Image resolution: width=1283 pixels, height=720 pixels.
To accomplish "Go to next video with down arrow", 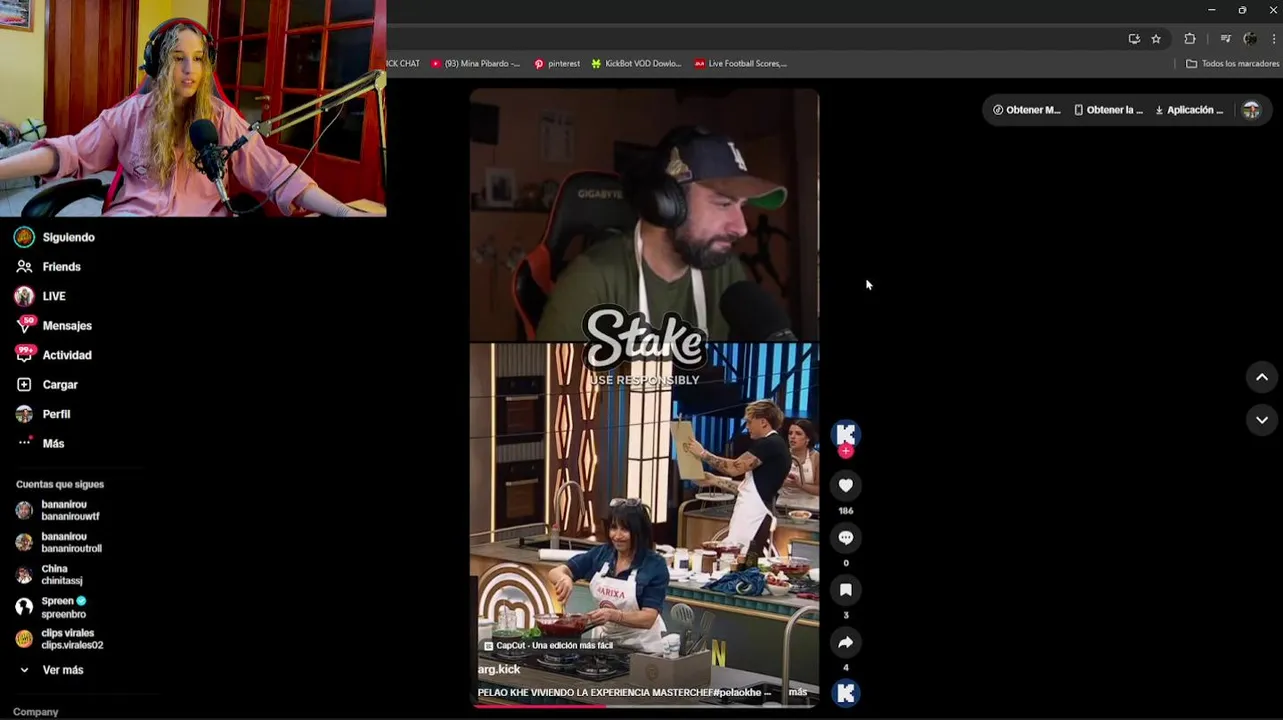I will 1262,420.
